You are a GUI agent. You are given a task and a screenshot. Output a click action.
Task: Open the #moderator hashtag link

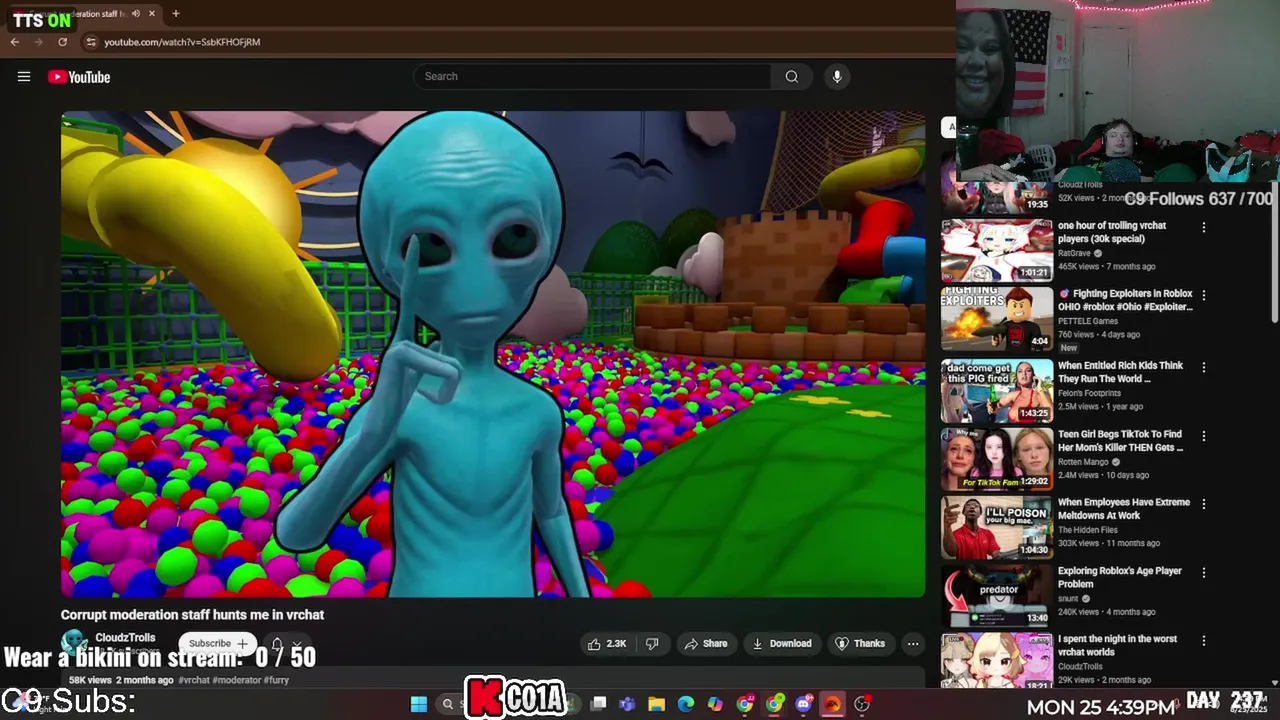tap(237, 680)
